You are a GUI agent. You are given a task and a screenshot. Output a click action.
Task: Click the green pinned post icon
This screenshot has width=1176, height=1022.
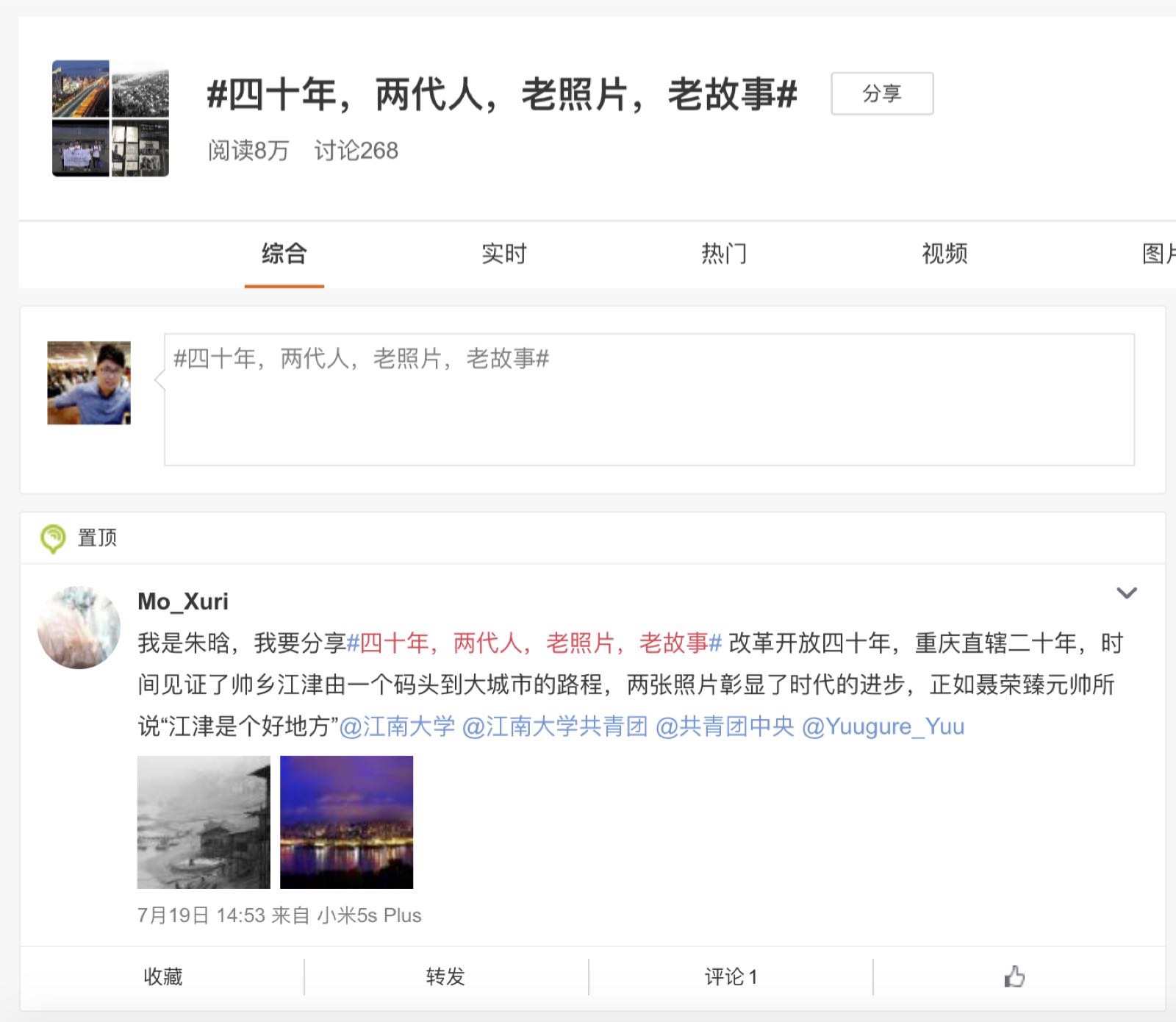click(53, 538)
